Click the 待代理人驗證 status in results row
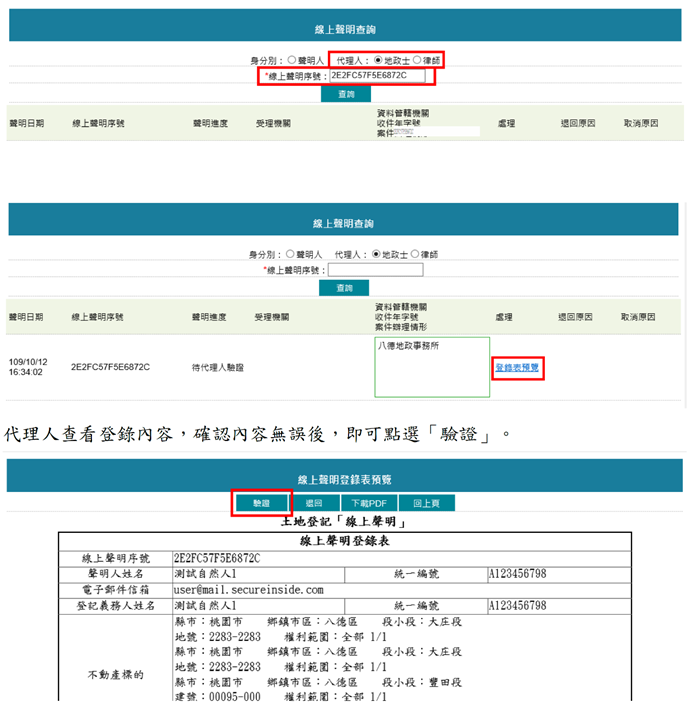The image size is (692, 712). 218,367
